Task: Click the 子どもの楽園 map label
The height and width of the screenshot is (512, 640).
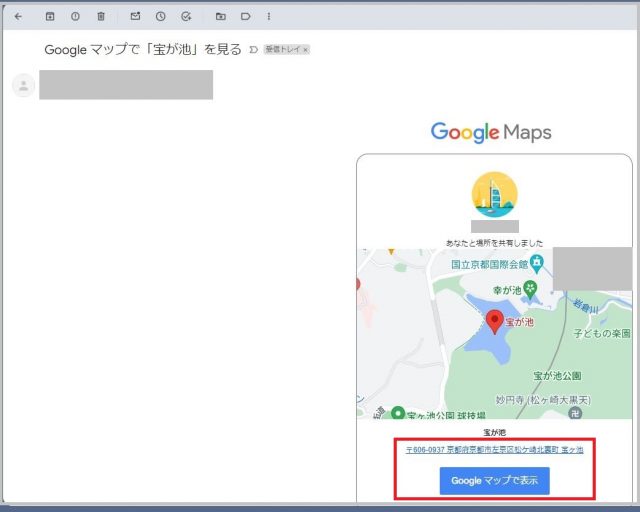Action: click(602, 333)
